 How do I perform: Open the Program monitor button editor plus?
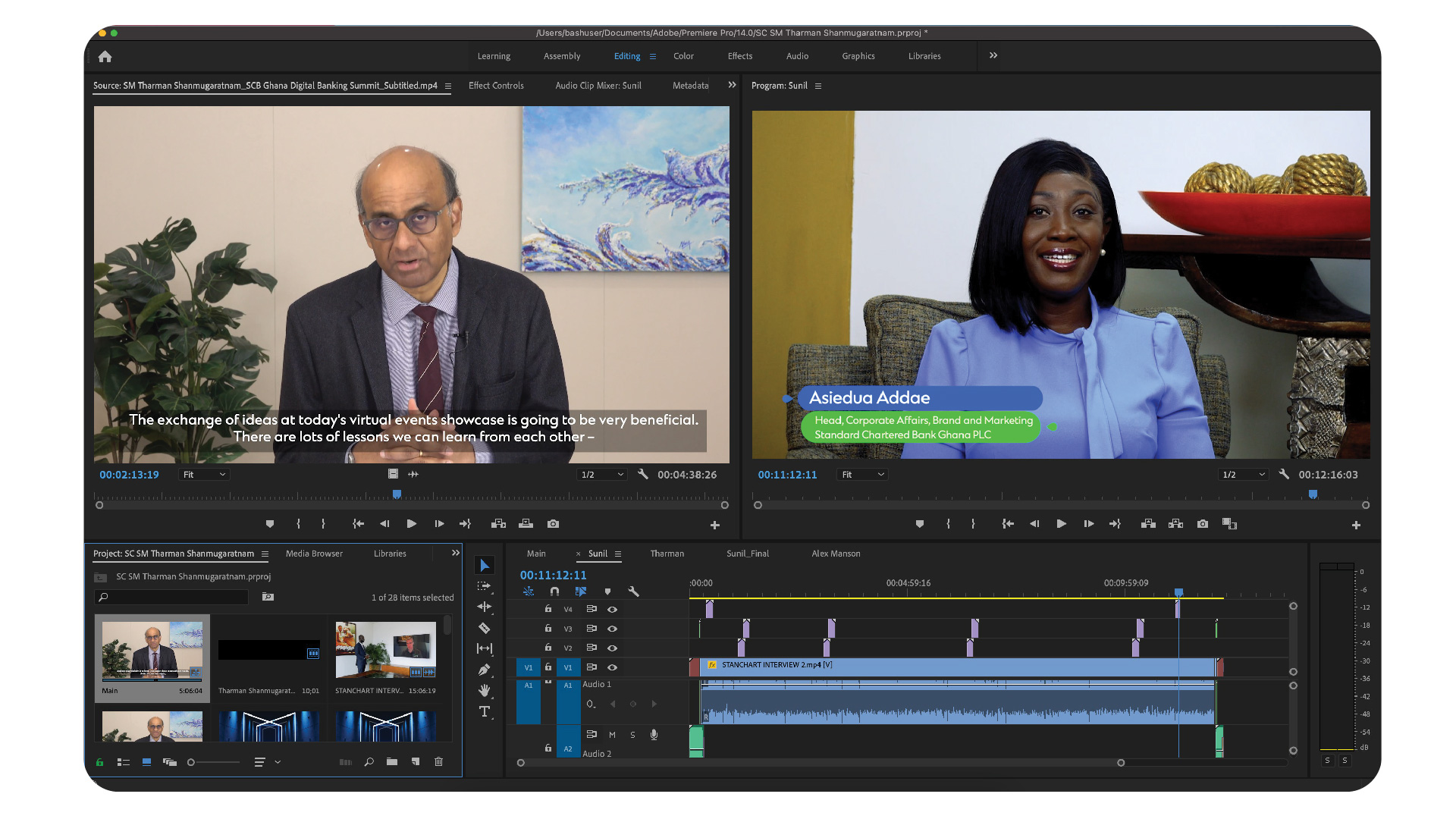coord(1356,525)
